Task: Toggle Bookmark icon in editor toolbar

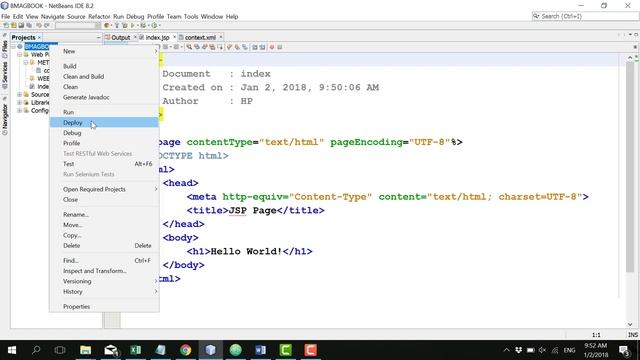Action: point(244,47)
